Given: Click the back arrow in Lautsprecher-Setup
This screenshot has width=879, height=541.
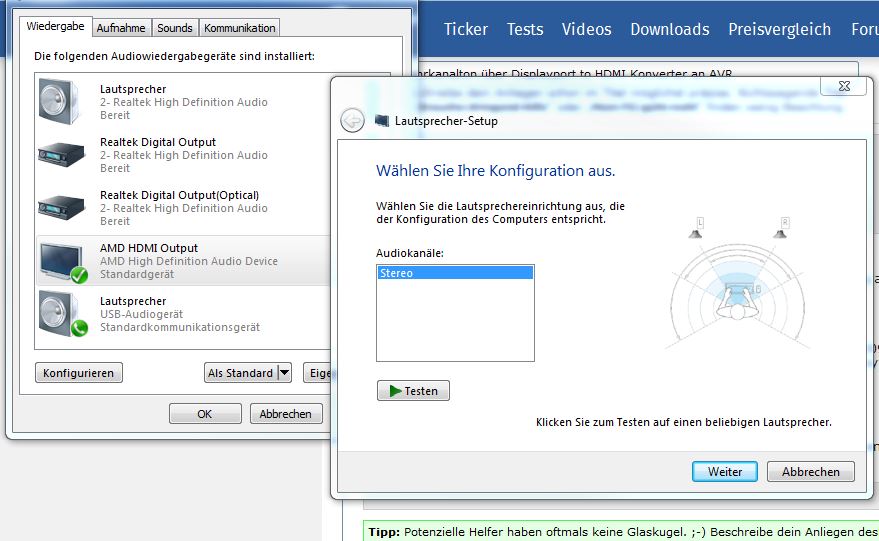Looking at the screenshot, I should pyautogui.click(x=352, y=121).
